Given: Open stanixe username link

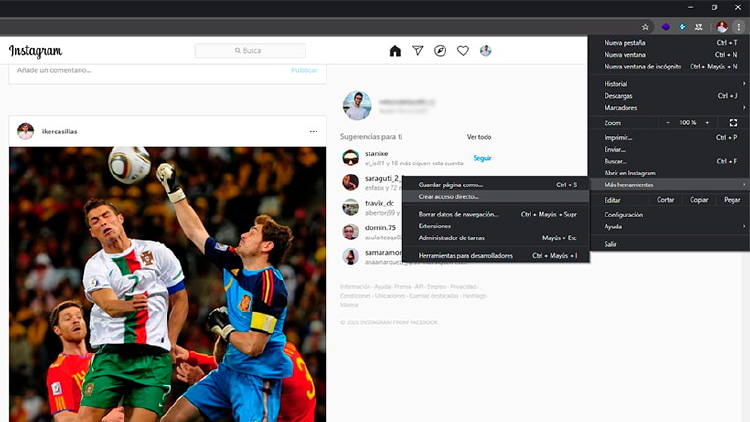Looking at the screenshot, I should (x=376, y=154).
